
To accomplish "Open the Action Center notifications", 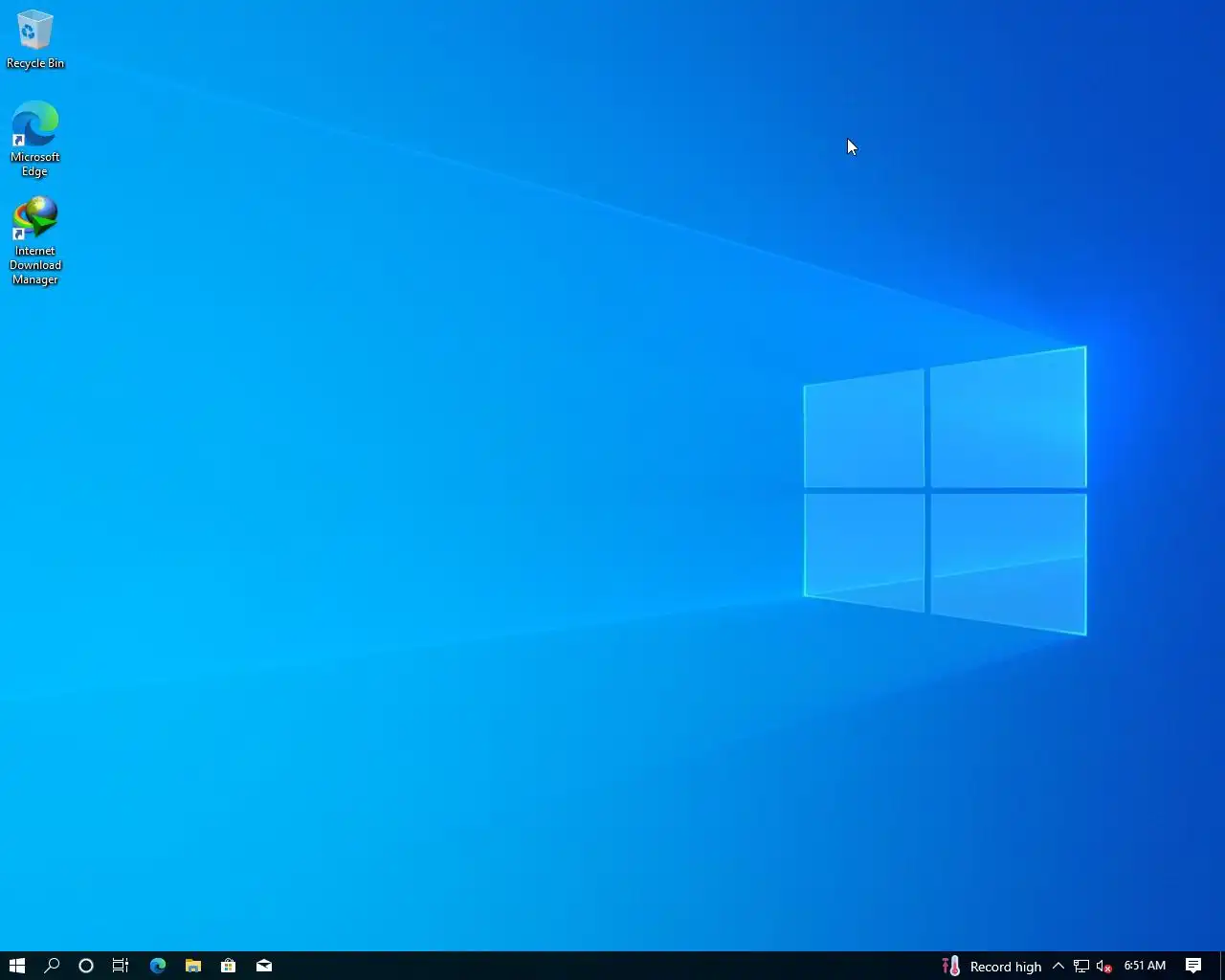I will (1193, 966).
